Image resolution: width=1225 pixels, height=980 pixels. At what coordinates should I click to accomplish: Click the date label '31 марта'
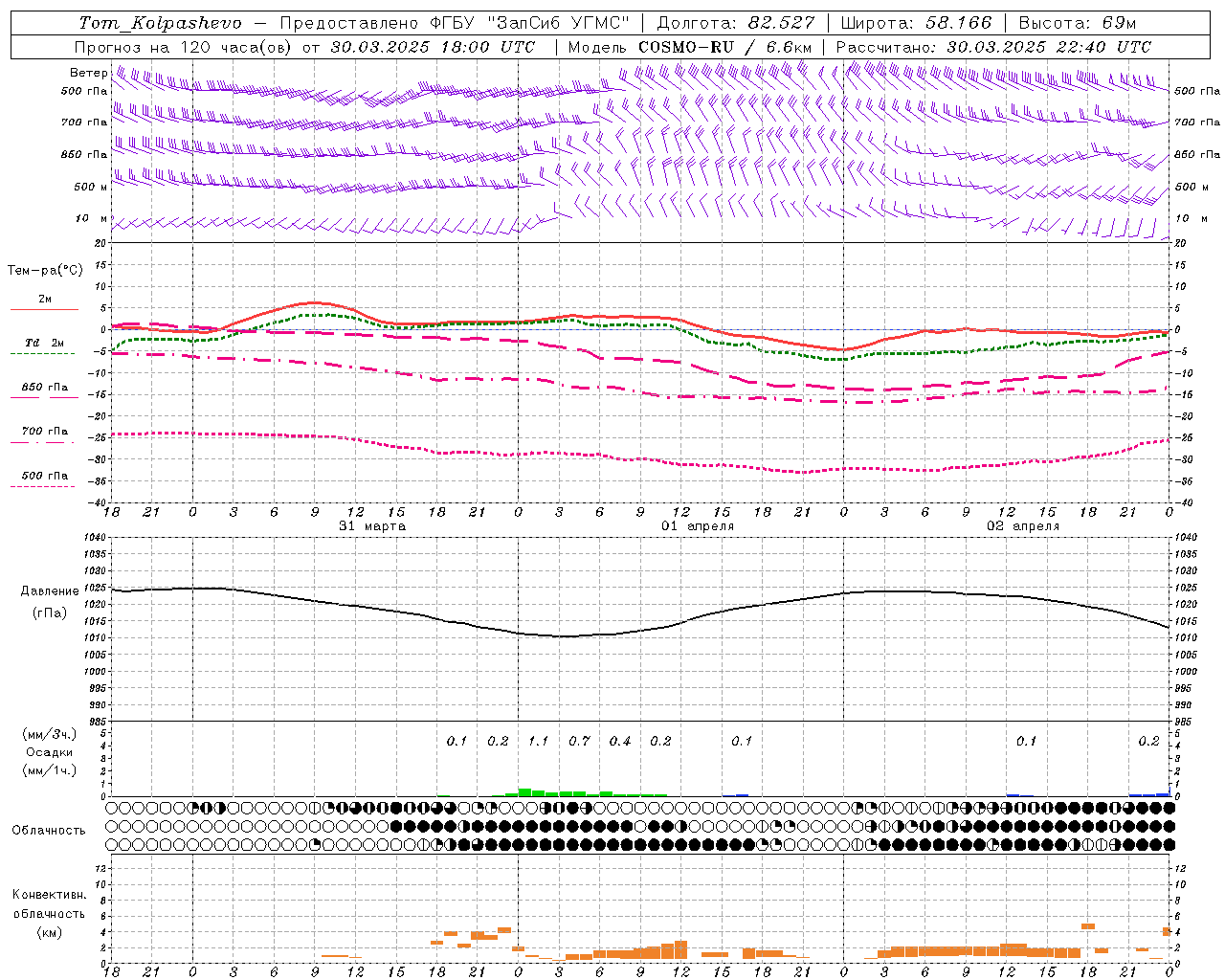click(x=372, y=526)
